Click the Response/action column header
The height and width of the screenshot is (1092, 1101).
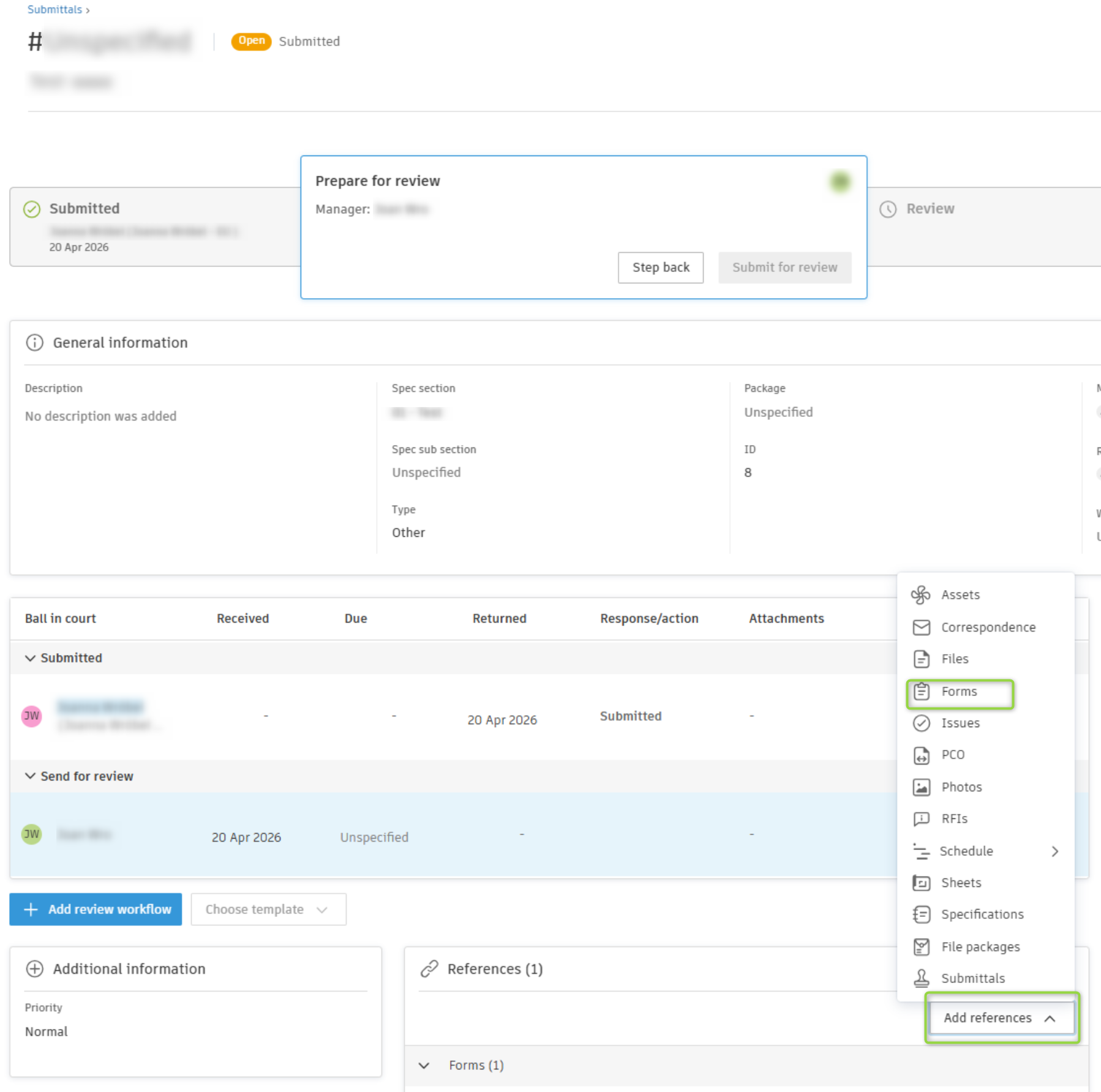[x=649, y=618]
